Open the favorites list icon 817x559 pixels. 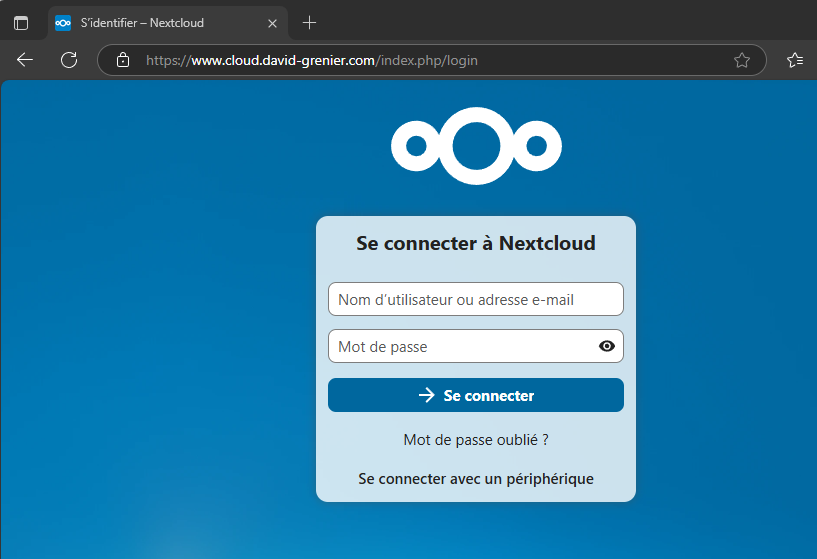coord(795,60)
